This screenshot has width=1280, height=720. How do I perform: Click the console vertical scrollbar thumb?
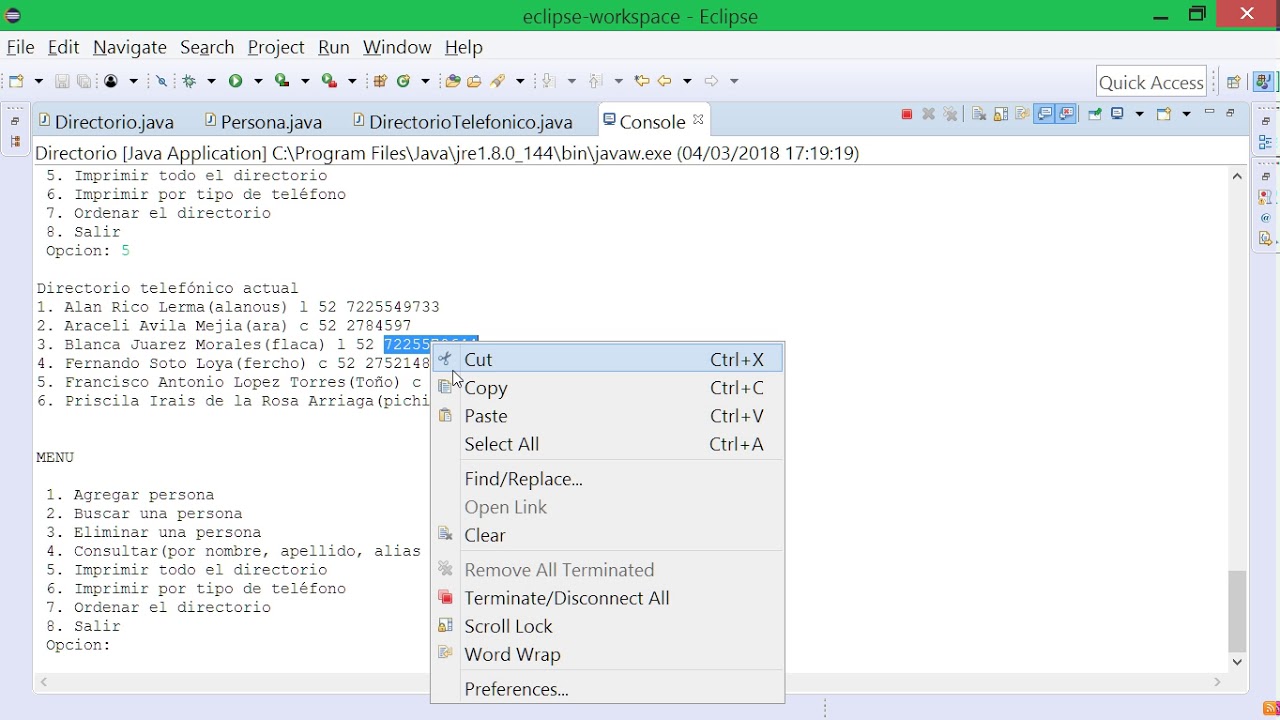pos(1237,611)
